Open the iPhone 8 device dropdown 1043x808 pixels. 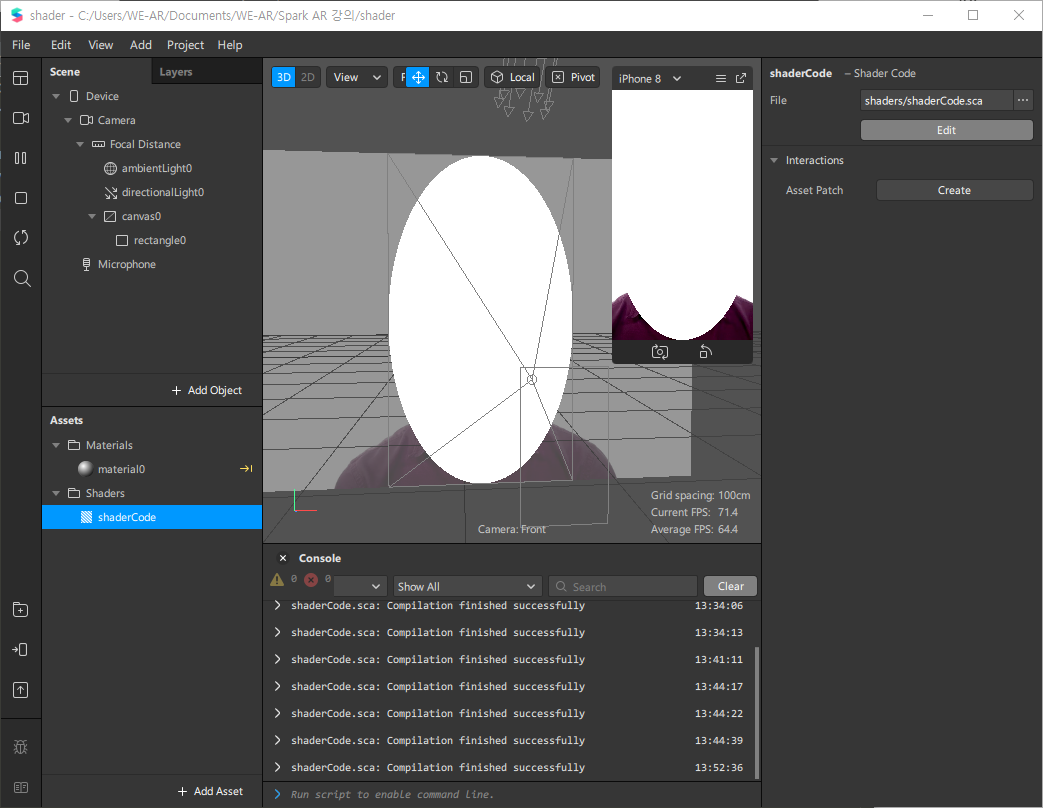click(650, 78)
